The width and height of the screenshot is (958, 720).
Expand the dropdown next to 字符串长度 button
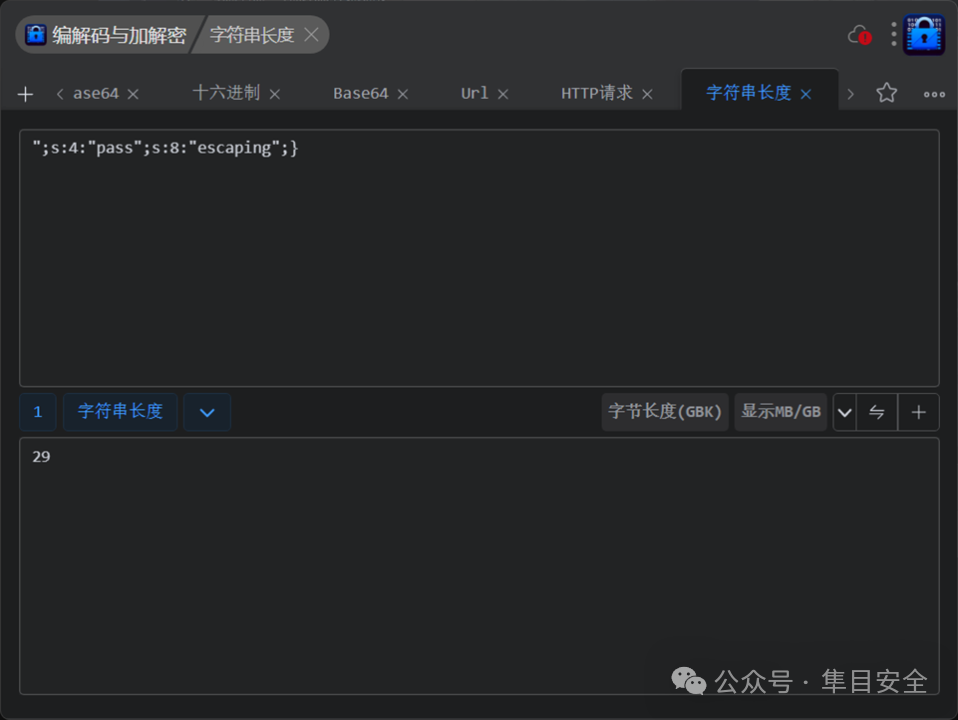point(207,413)
